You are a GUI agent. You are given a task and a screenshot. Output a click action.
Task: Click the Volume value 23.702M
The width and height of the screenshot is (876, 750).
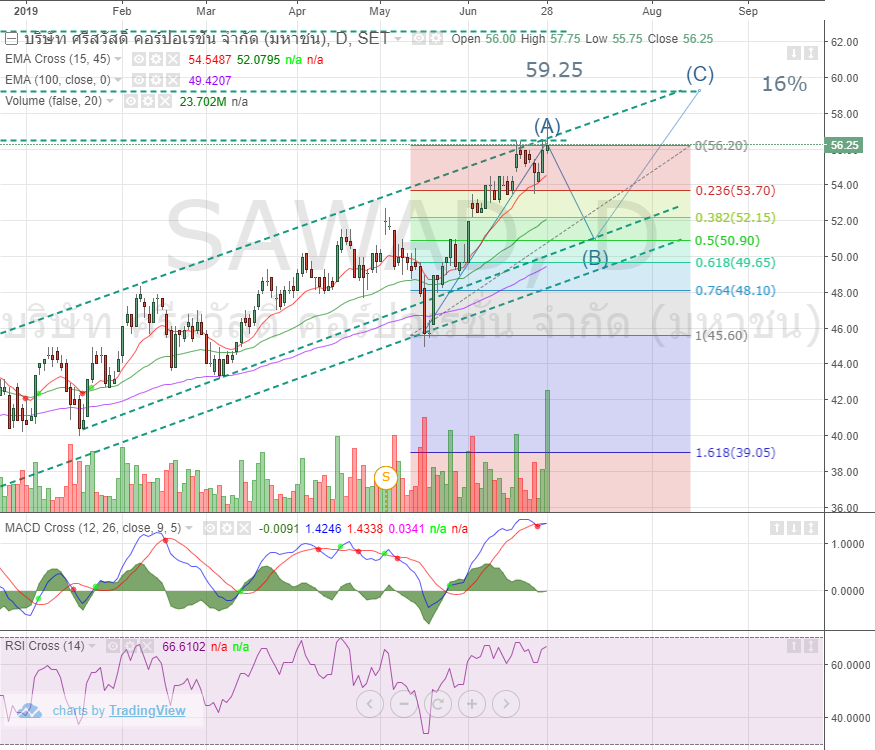click(203, 102)
